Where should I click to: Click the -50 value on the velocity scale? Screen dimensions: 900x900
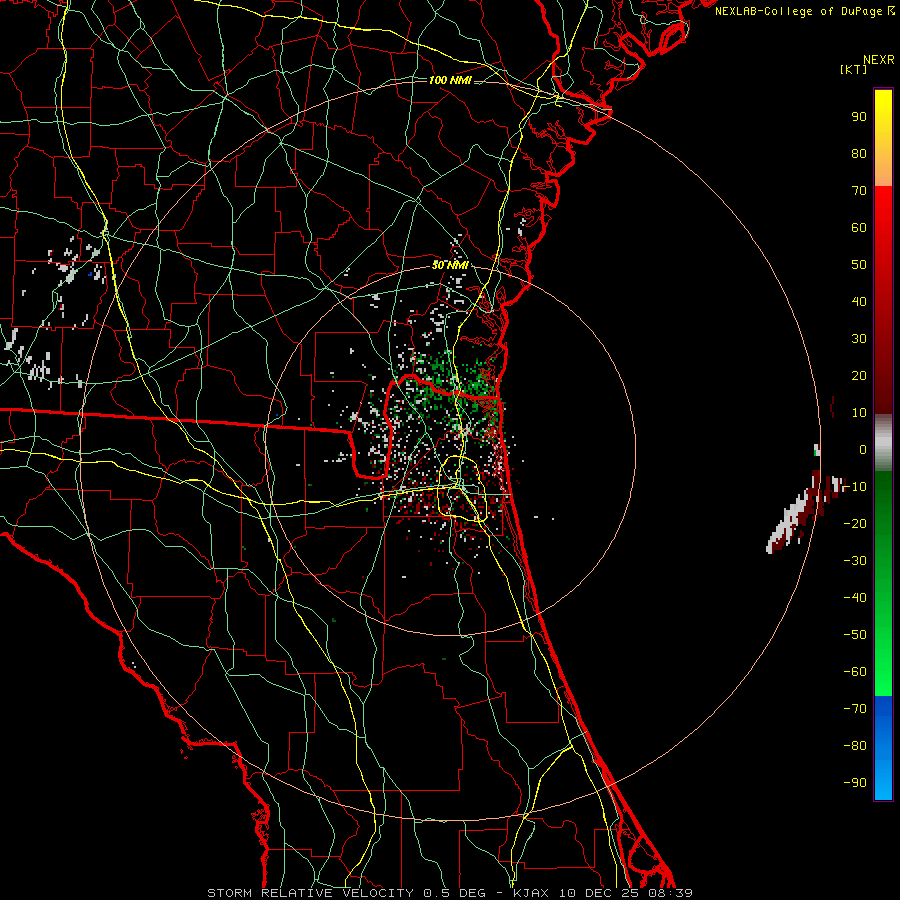tap(855, 635)
